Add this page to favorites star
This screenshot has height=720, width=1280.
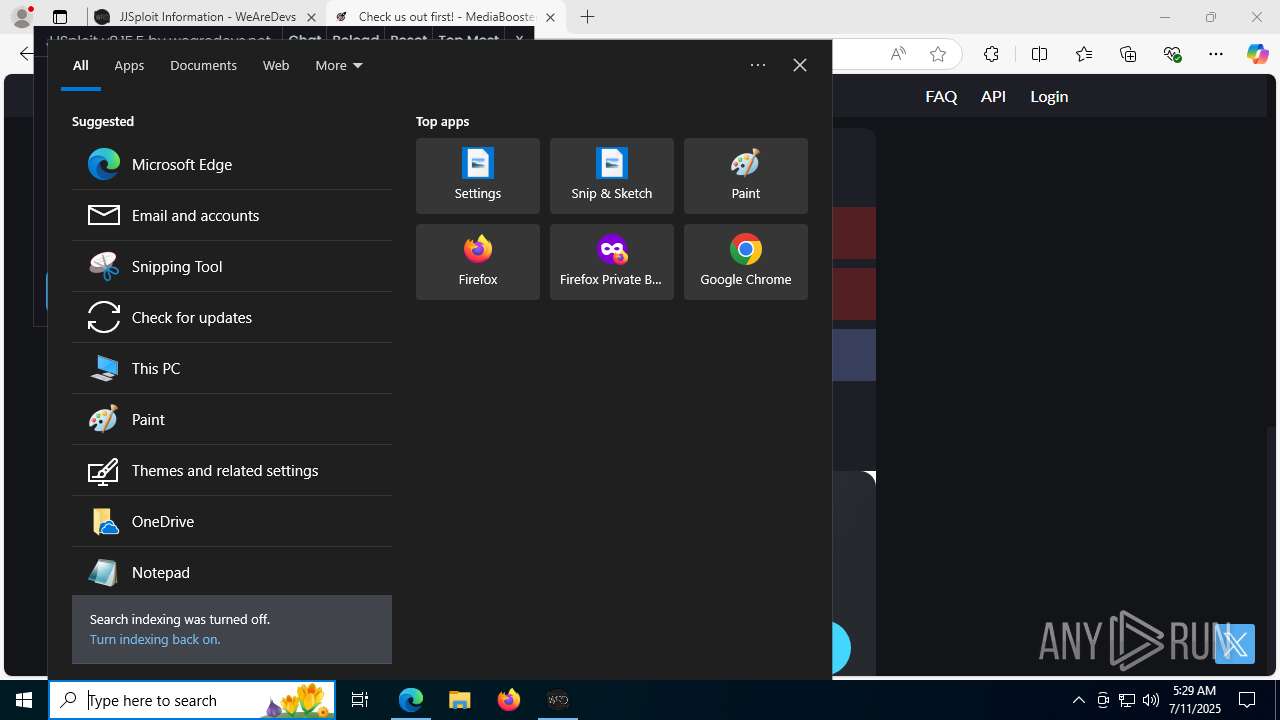[x=938, y=54]
